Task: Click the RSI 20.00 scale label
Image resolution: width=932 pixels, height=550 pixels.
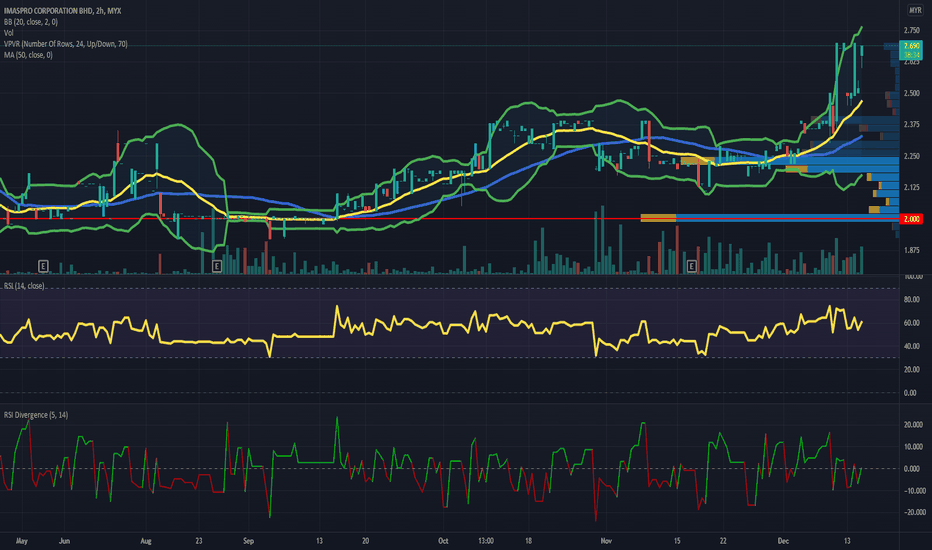Action: (912, 369)
